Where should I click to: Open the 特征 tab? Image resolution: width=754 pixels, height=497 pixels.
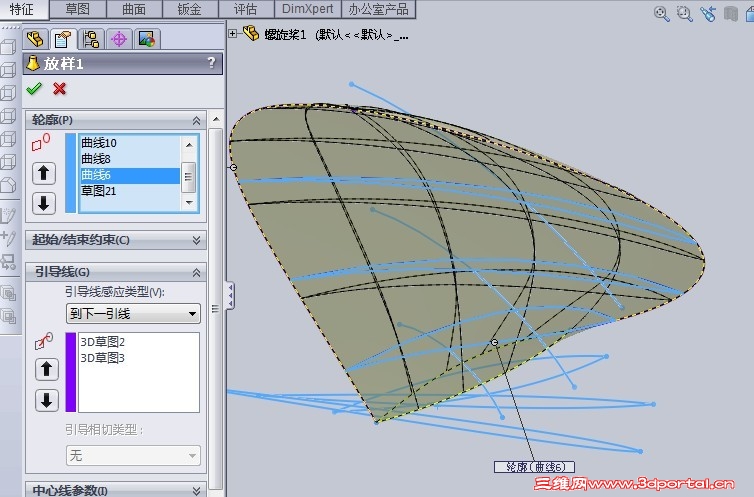point(22,9)
